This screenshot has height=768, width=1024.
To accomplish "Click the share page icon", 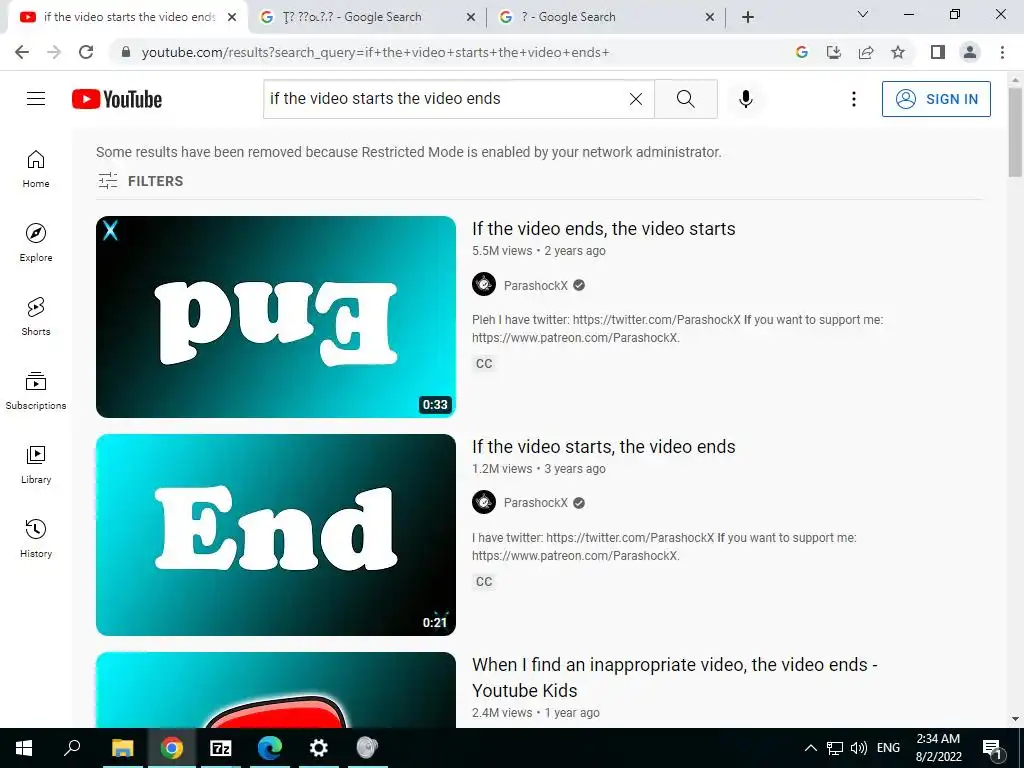I will [x=866, y=52].
